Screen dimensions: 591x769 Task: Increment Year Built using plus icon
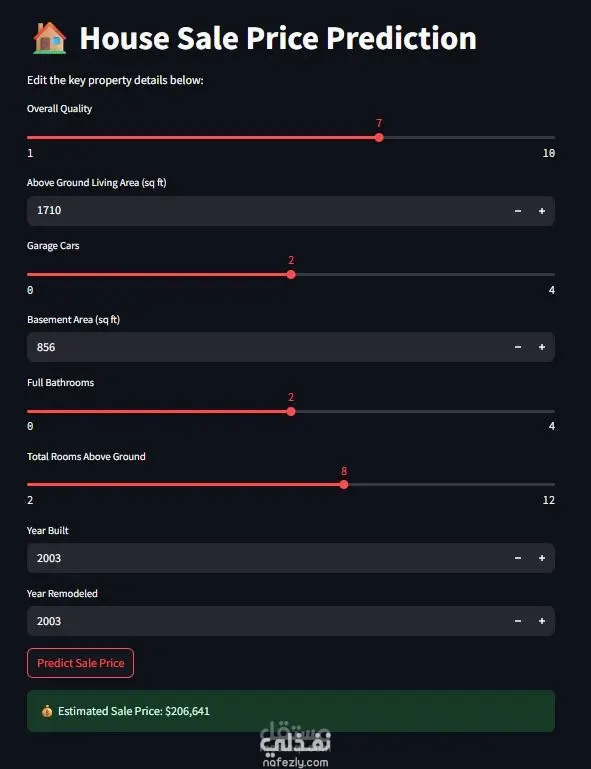point(542,558)
